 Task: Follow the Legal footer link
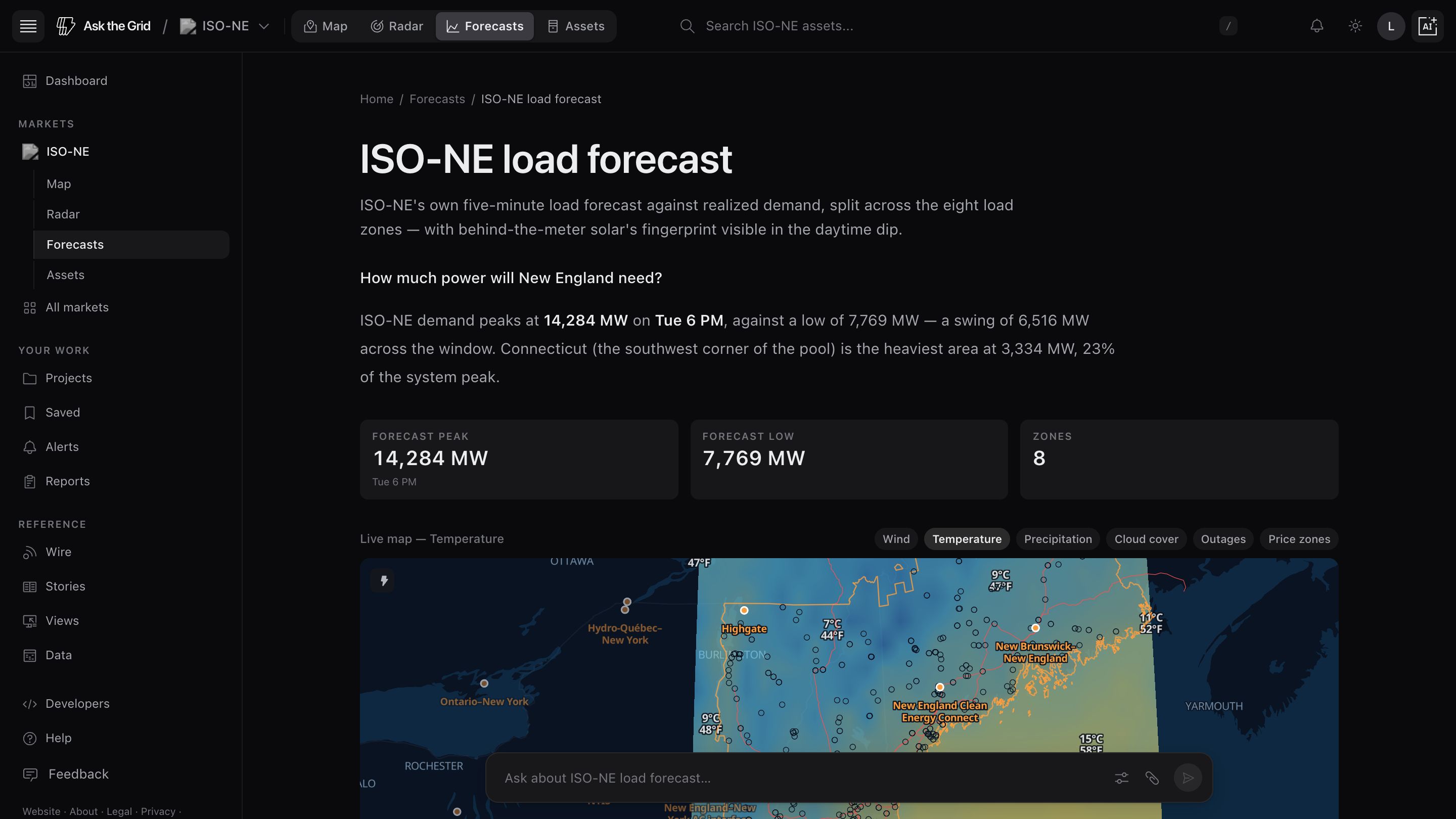pos(119,811)
